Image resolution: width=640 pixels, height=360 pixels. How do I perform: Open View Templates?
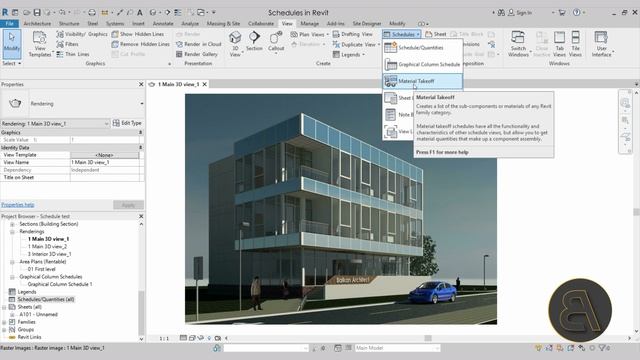[x=40, y=44]
